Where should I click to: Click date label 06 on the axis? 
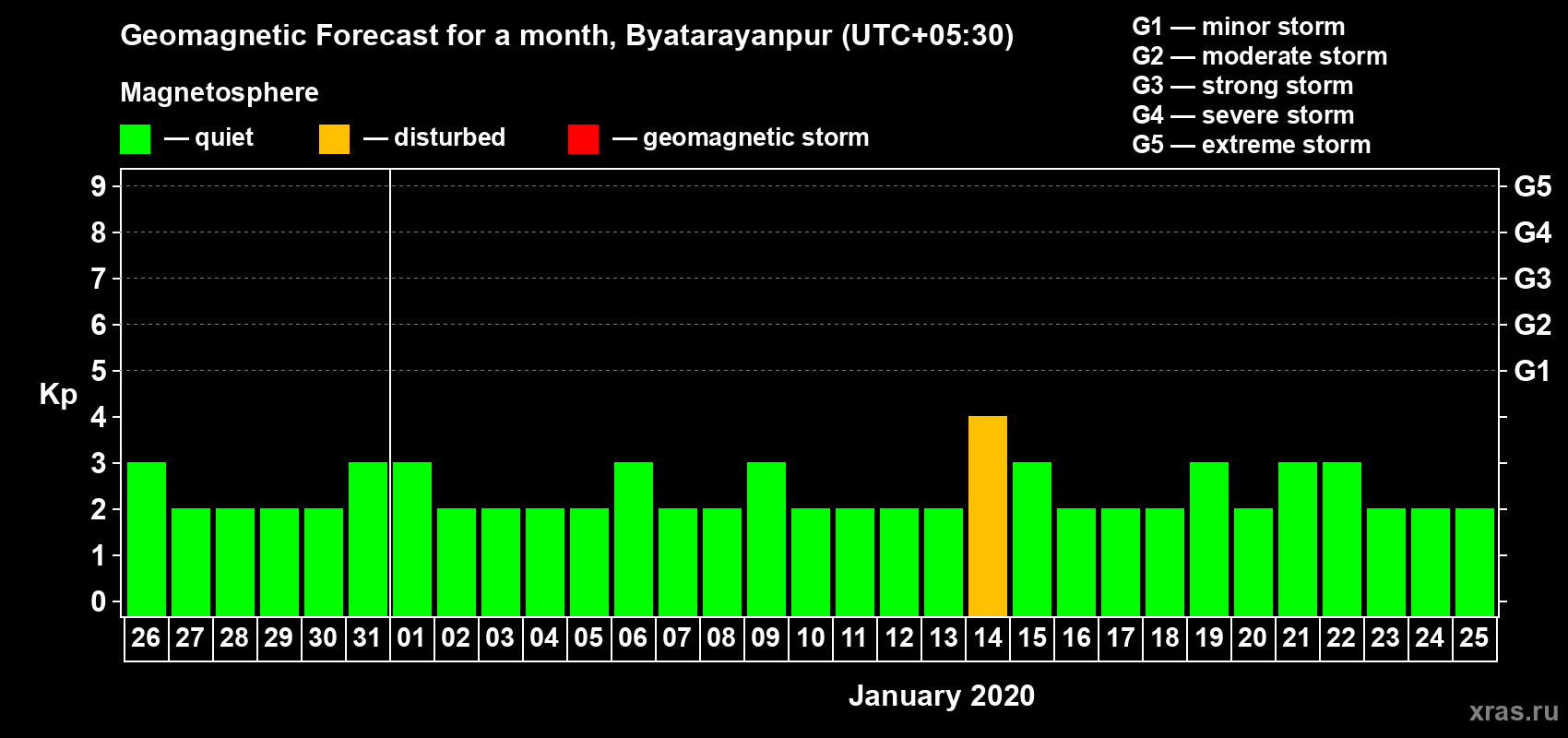(633, 637)
